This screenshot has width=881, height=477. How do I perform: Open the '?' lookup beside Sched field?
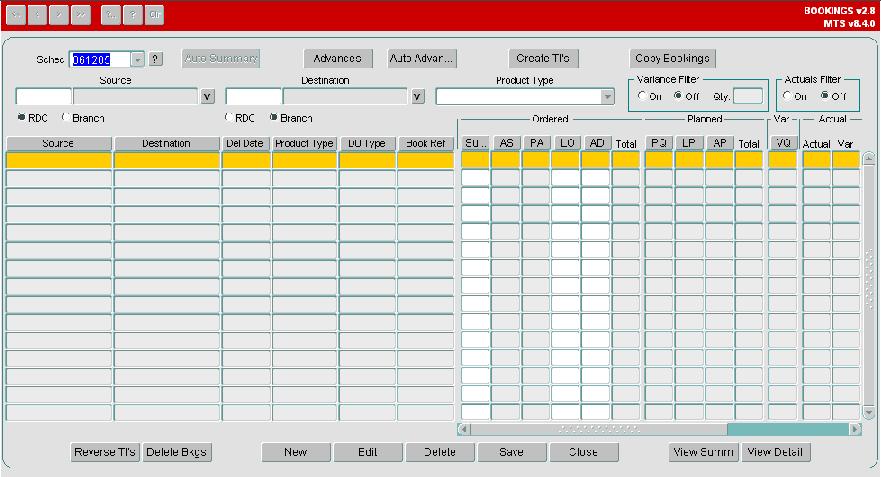pos(156,59)
